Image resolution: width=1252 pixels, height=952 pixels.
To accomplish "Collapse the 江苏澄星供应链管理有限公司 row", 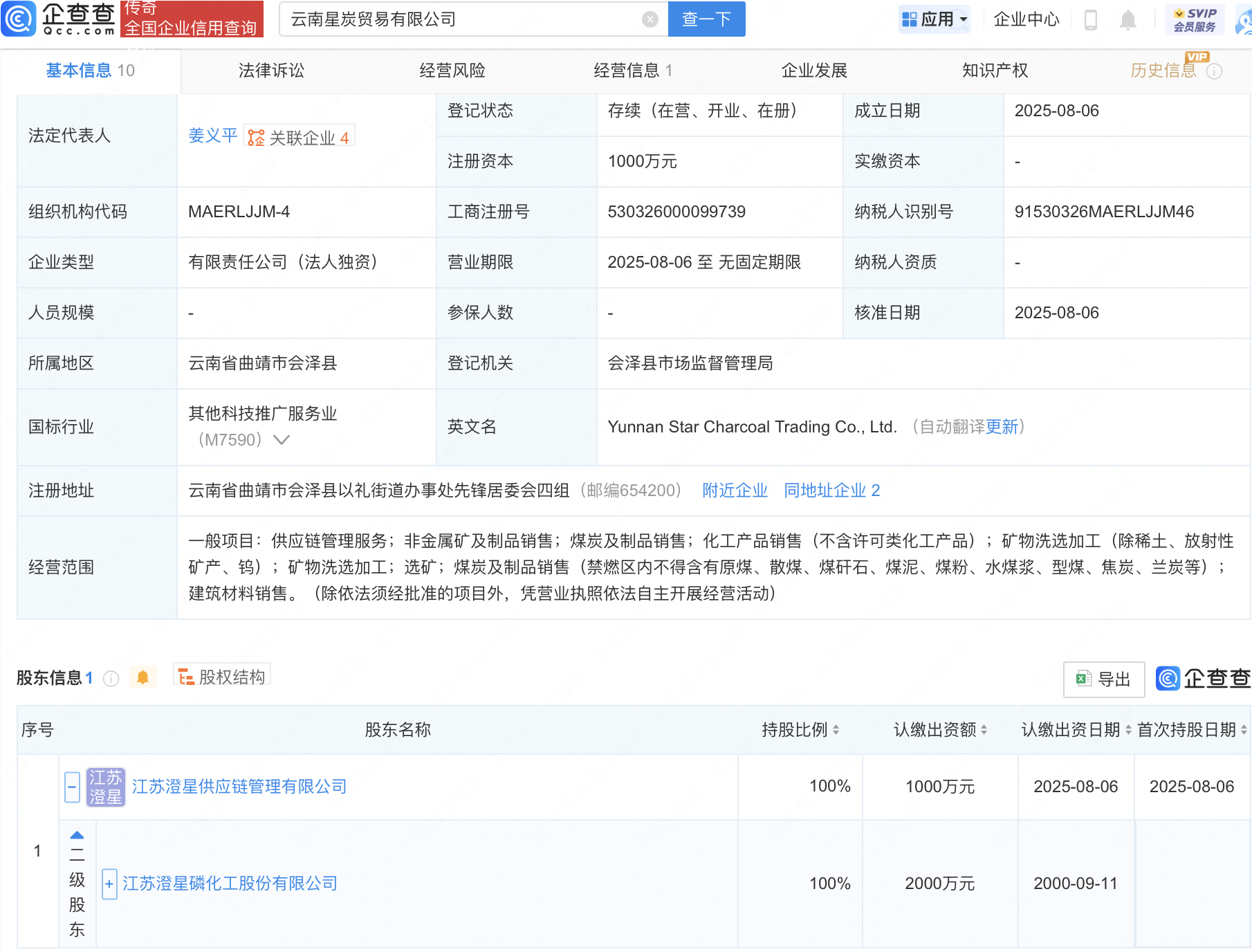I will click(x=72, y=787).
